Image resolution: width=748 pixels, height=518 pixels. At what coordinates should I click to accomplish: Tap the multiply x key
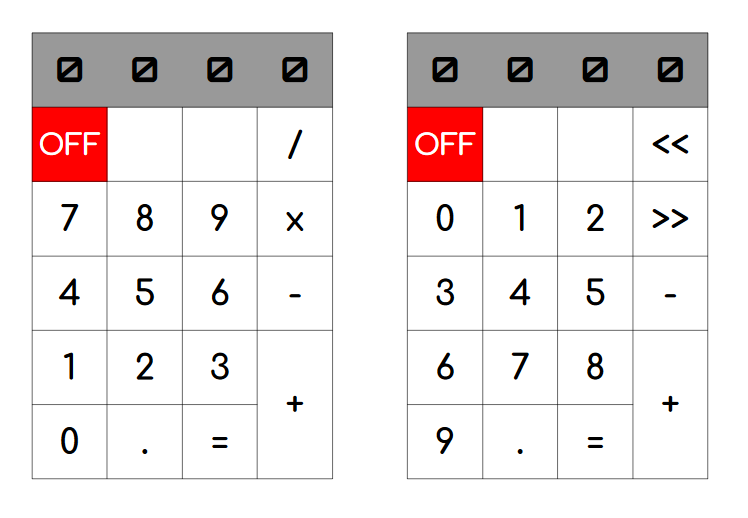click(295, 219)
